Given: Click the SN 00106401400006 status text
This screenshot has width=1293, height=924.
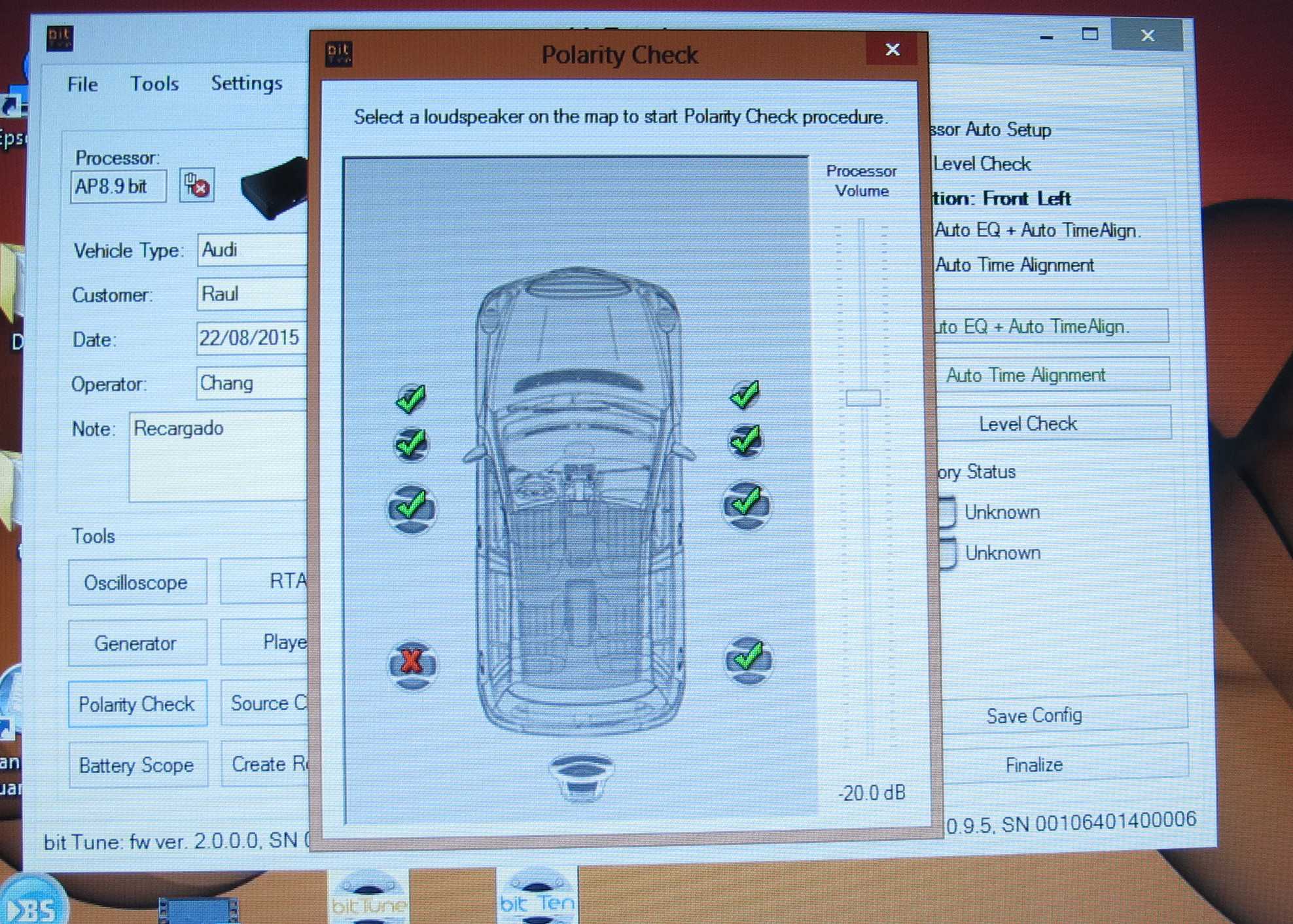Looking at the screenshot, I should tap(1099, 822).
